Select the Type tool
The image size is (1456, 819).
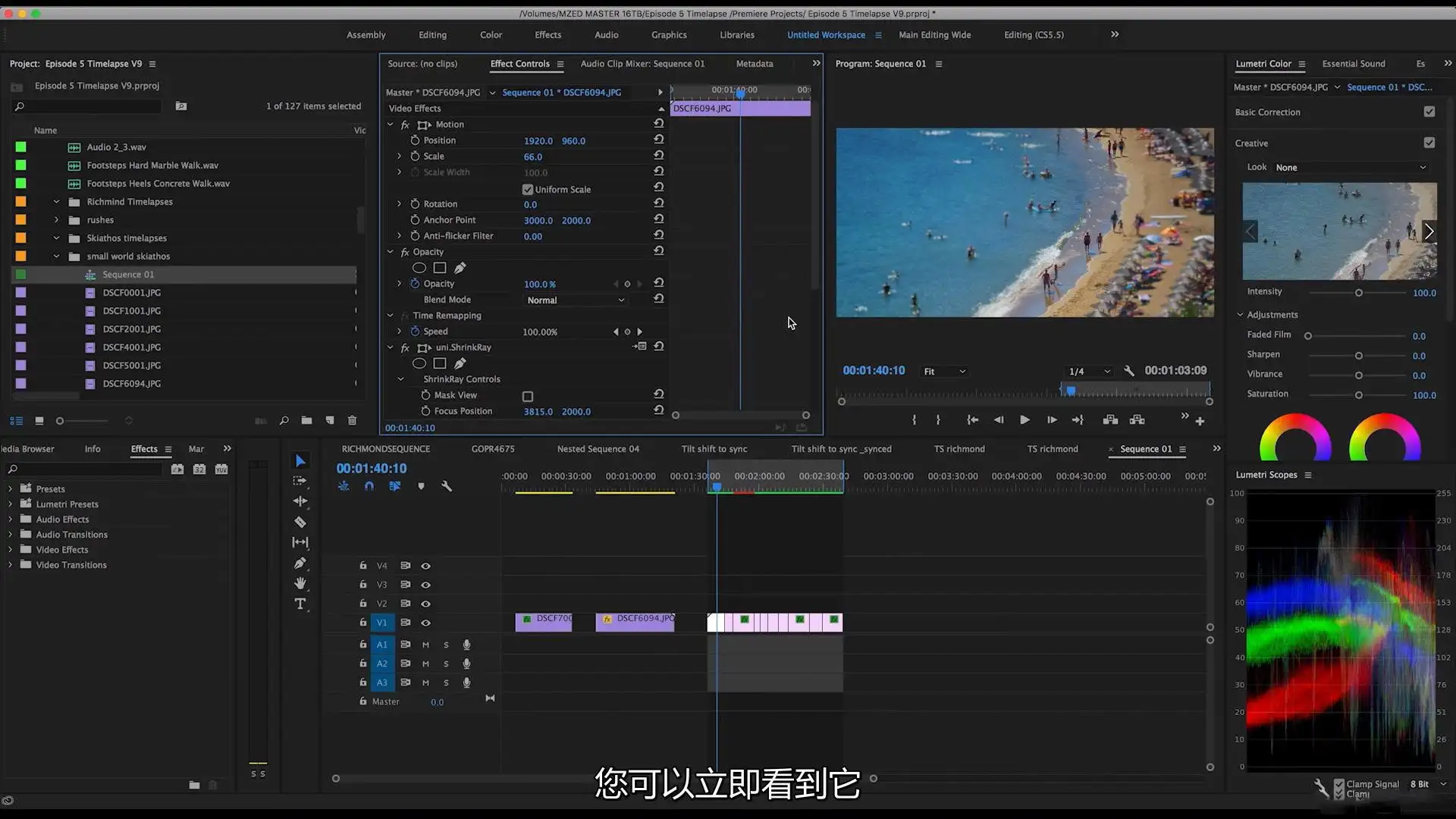tap(300, 604)
